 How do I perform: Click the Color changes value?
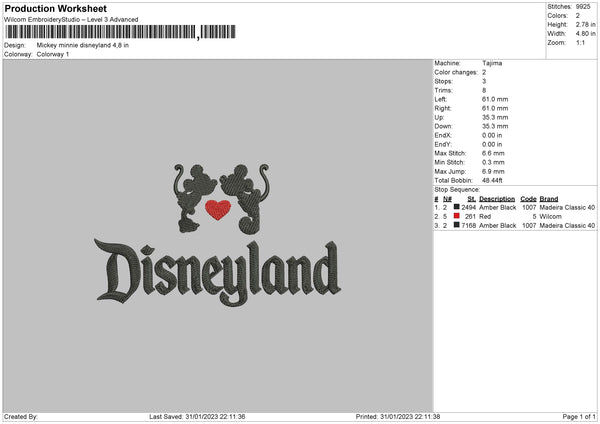484,72
